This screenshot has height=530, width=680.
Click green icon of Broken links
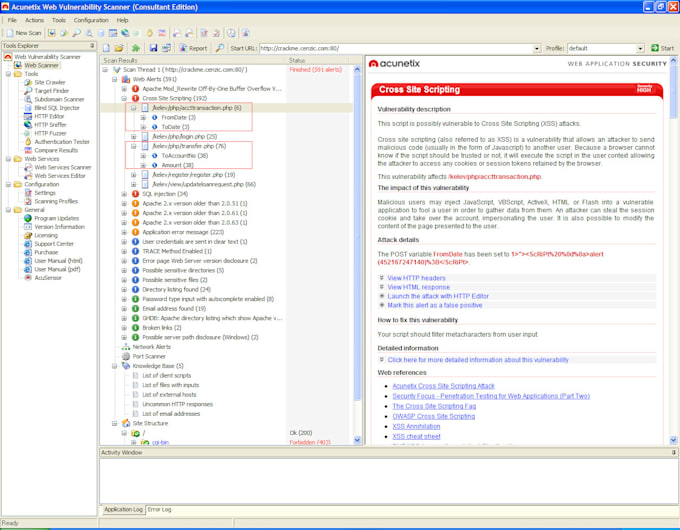click(135, 327)
